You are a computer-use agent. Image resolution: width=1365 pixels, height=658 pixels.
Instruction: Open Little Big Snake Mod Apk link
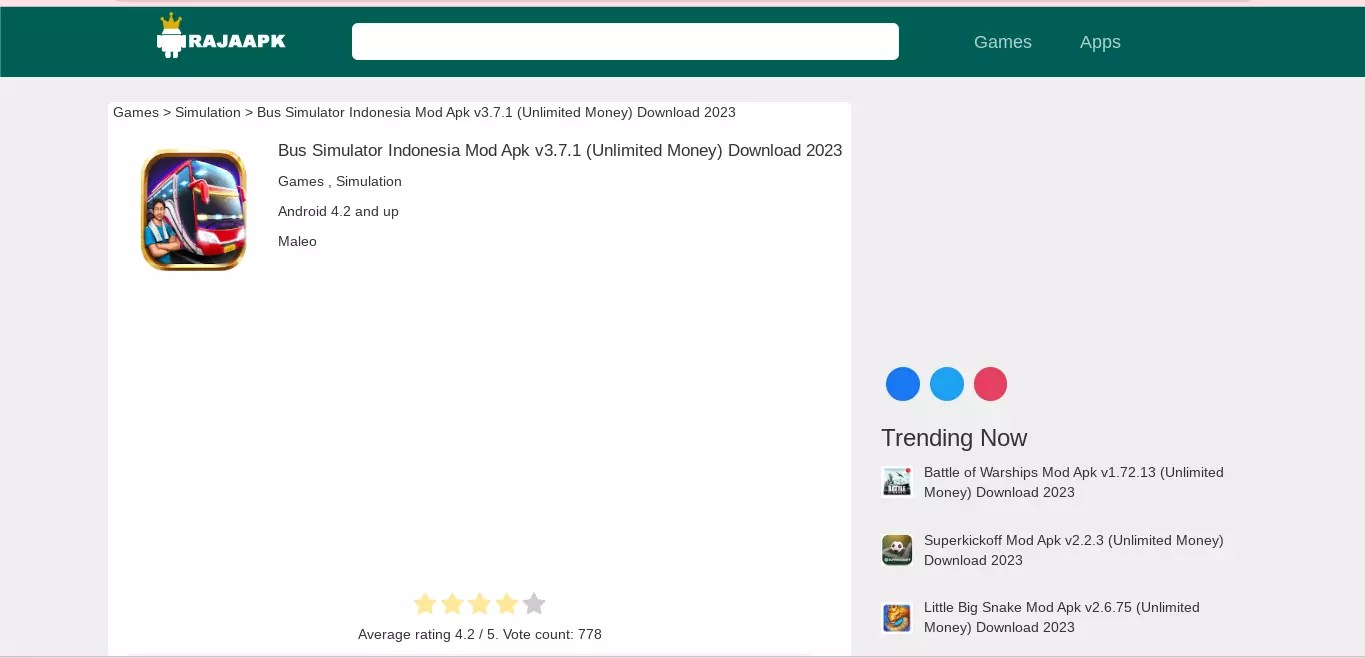[1062, 617]
